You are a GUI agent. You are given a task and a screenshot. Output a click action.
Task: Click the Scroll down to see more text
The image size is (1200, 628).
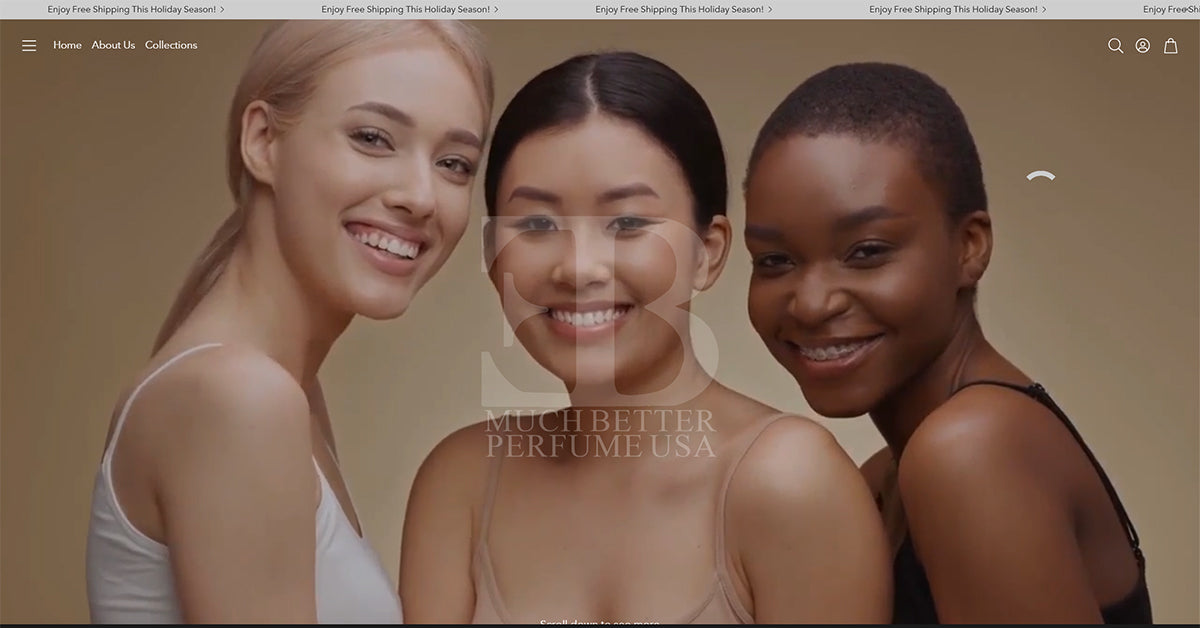pos(600,622)
